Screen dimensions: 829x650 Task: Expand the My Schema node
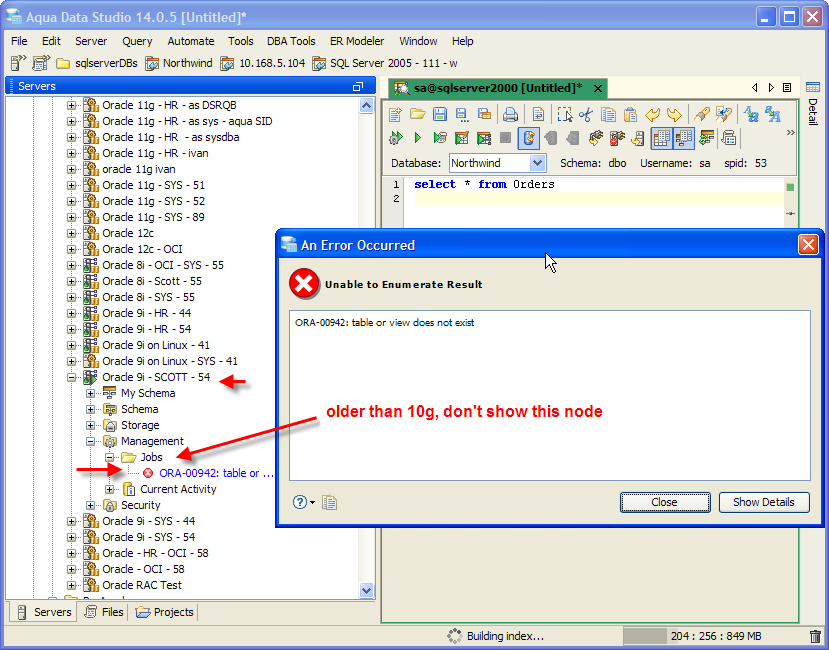click(x=90, y=393)
